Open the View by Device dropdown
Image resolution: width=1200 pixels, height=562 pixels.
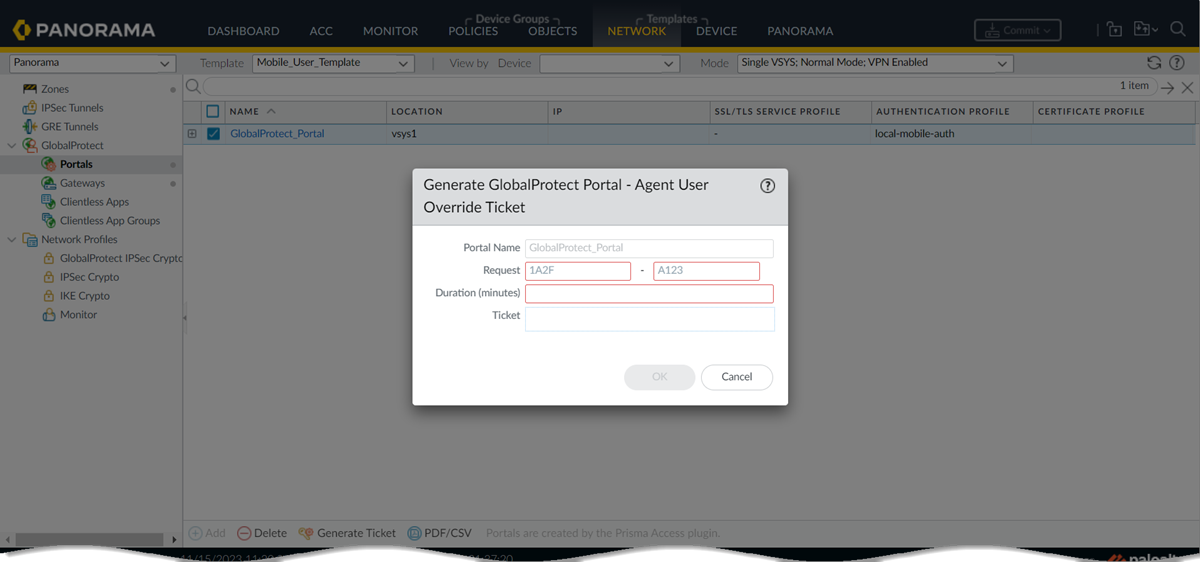click(609, 63)
